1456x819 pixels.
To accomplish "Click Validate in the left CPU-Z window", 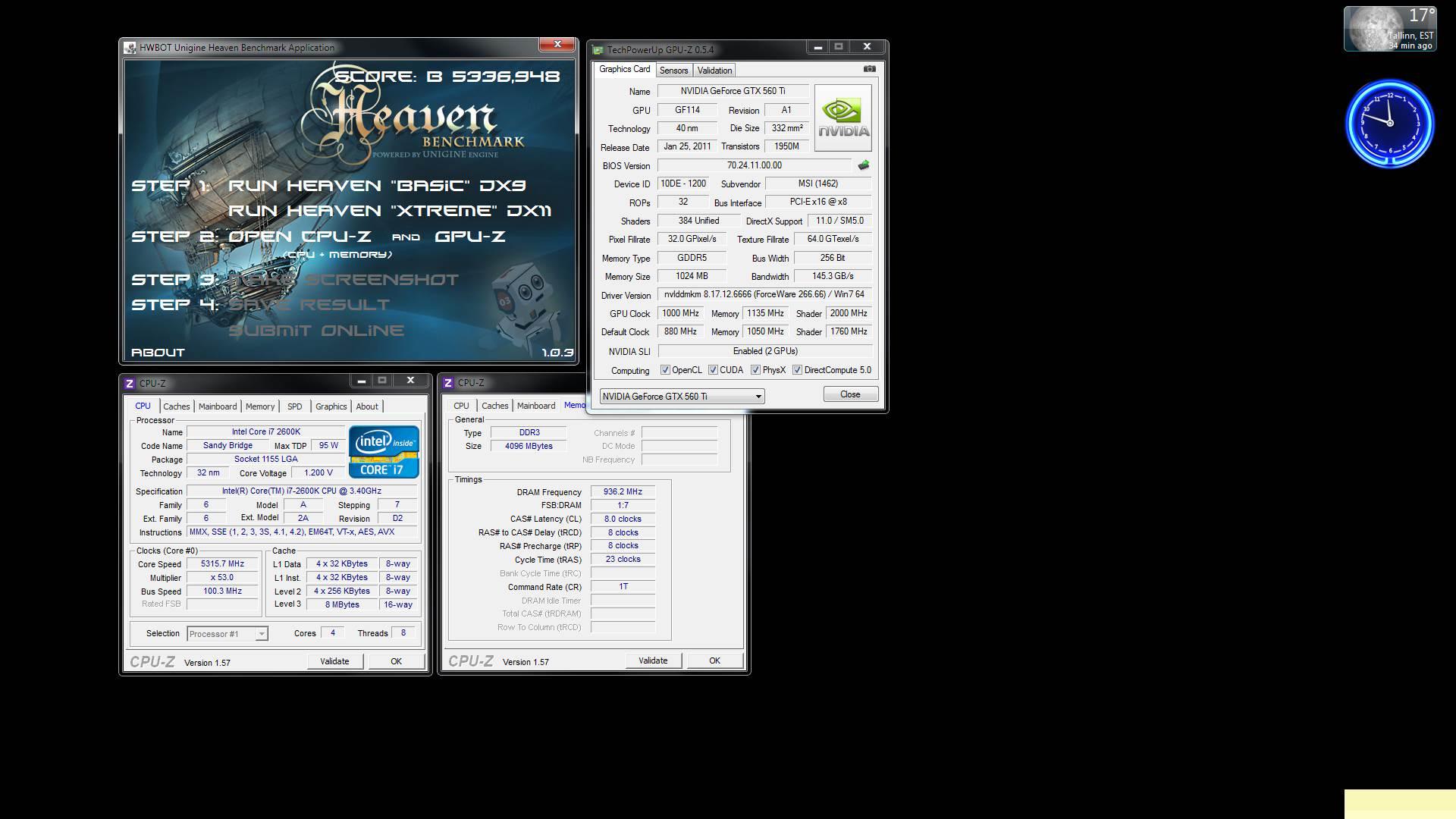I will [x=334, y=661].
